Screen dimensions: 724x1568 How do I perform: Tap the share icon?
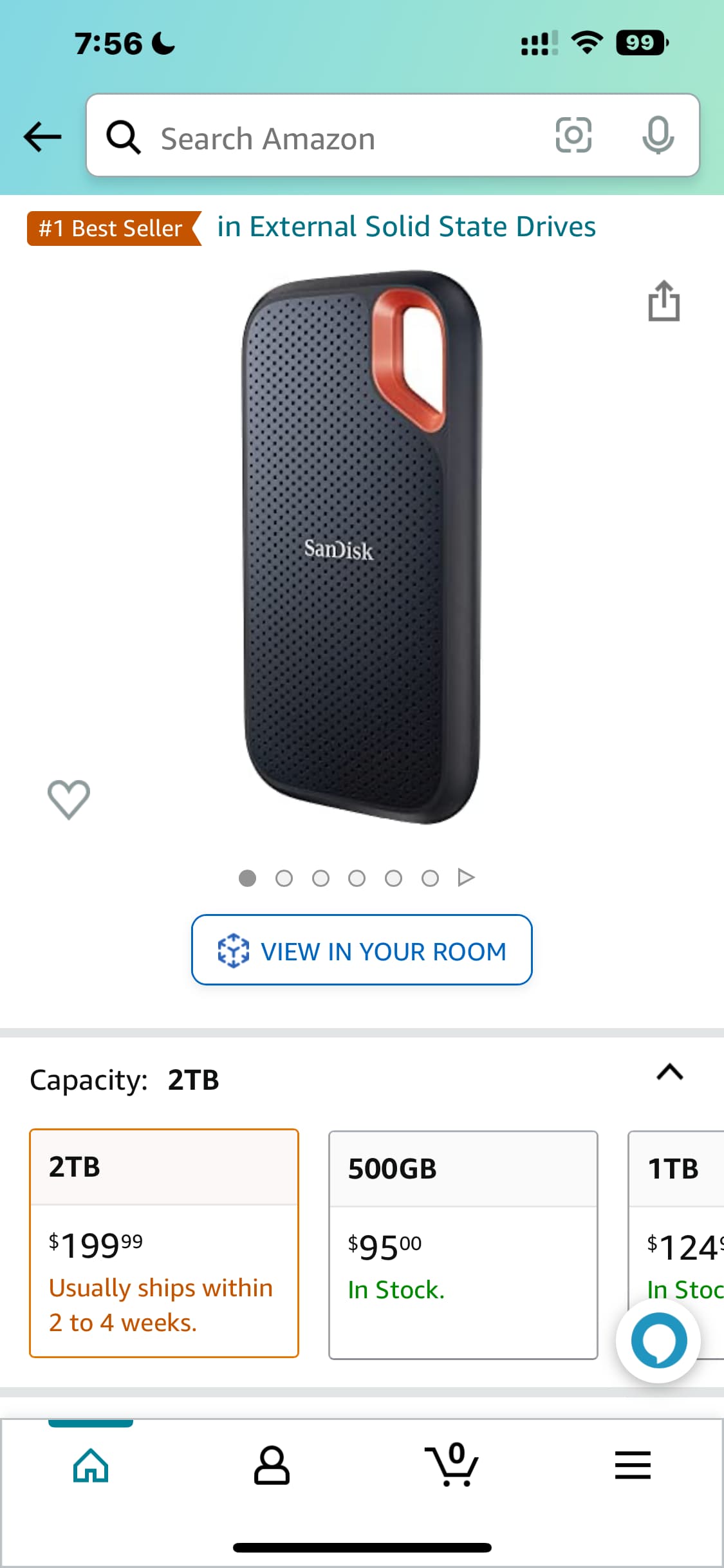(664, 301)
